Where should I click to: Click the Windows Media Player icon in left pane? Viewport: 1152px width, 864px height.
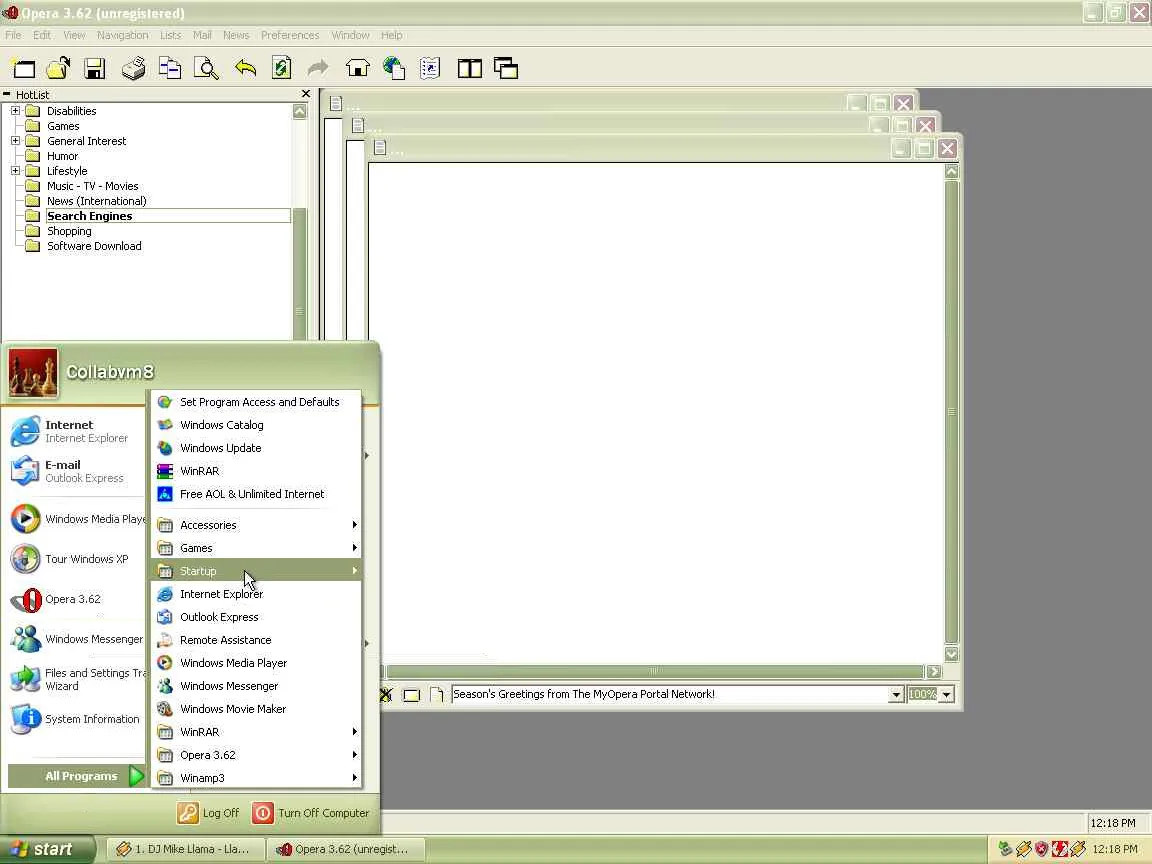point(26,519)
